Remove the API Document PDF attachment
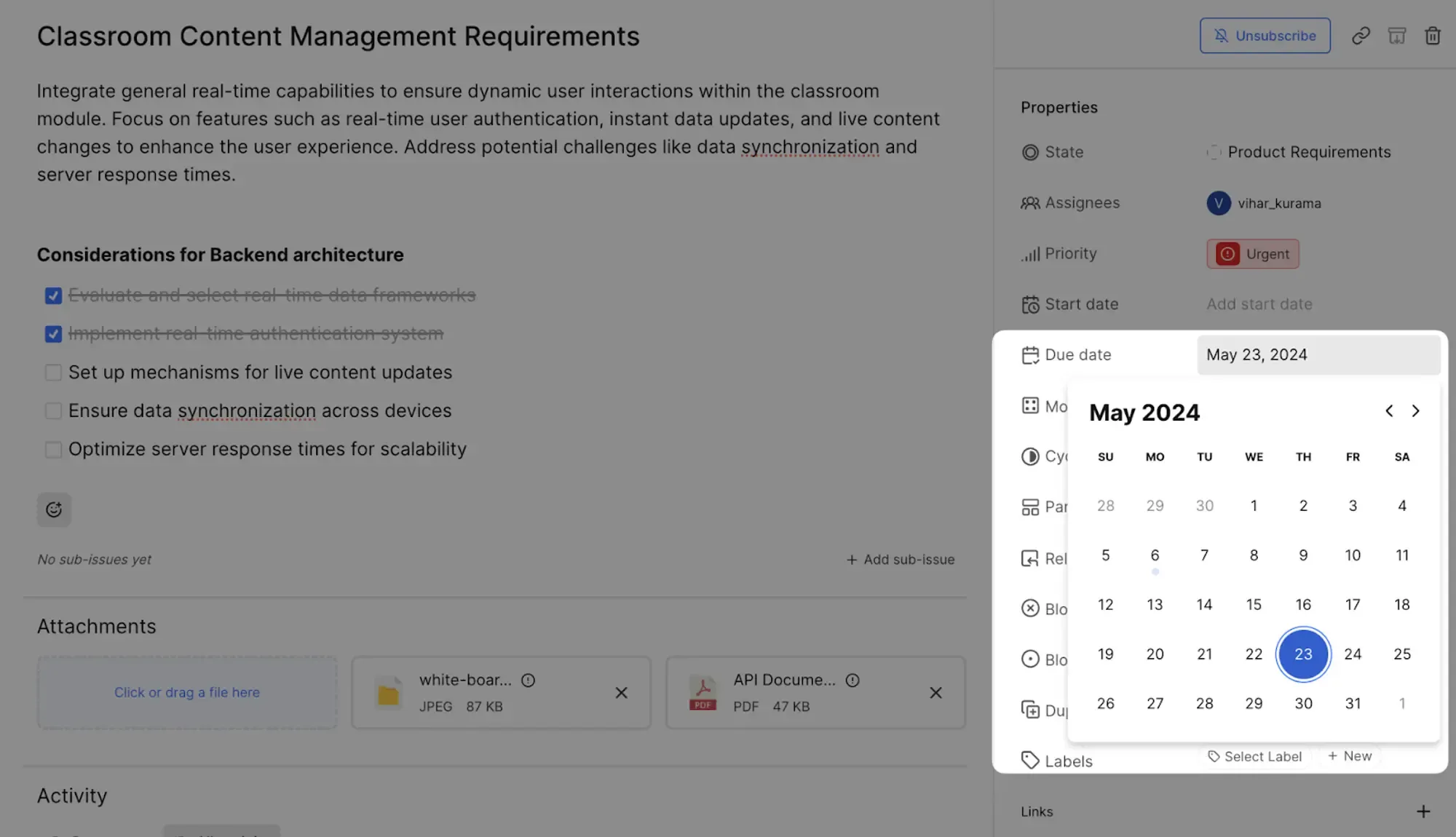1456x837 pixels. point(935,693)
